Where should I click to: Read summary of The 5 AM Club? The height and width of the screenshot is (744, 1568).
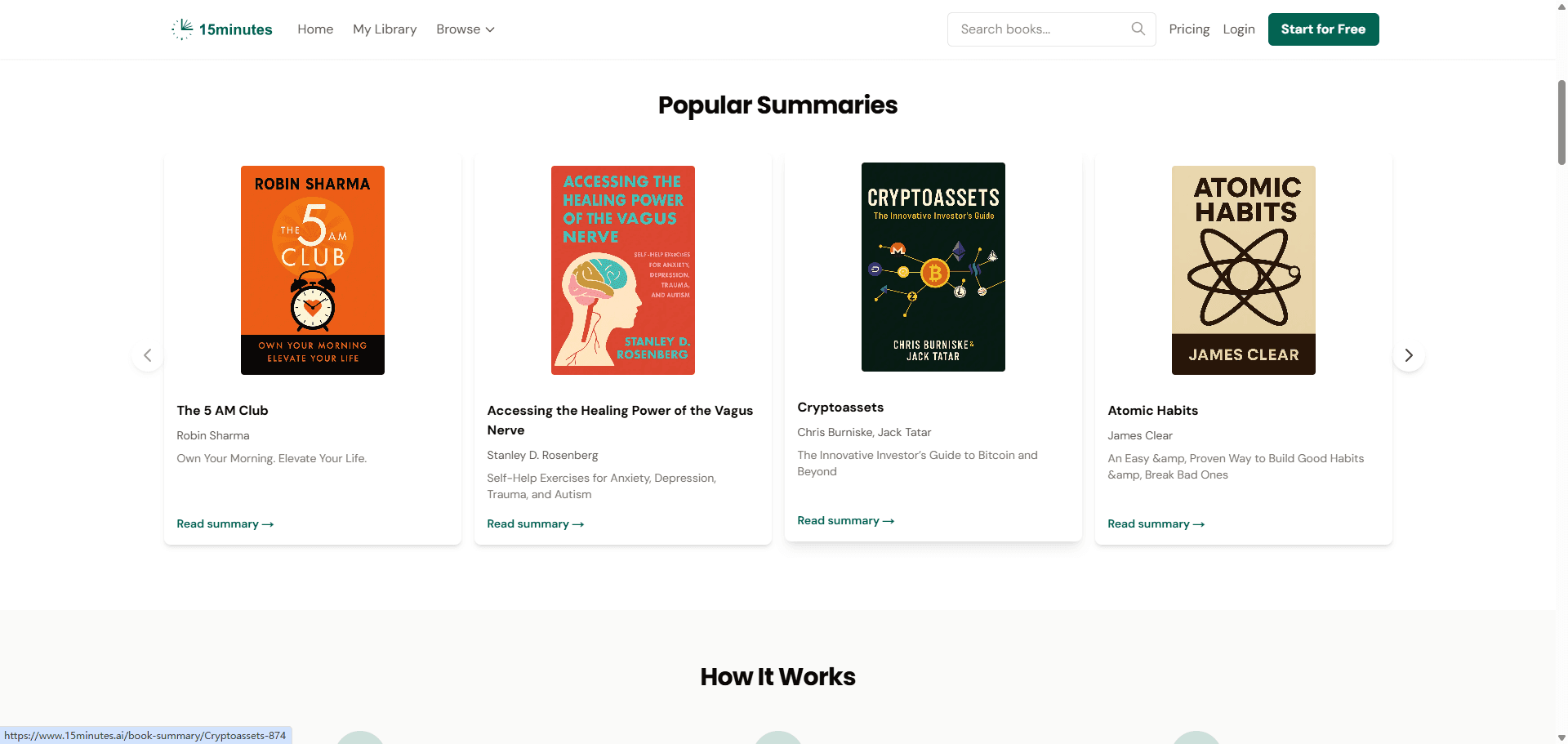pos(225,523)
